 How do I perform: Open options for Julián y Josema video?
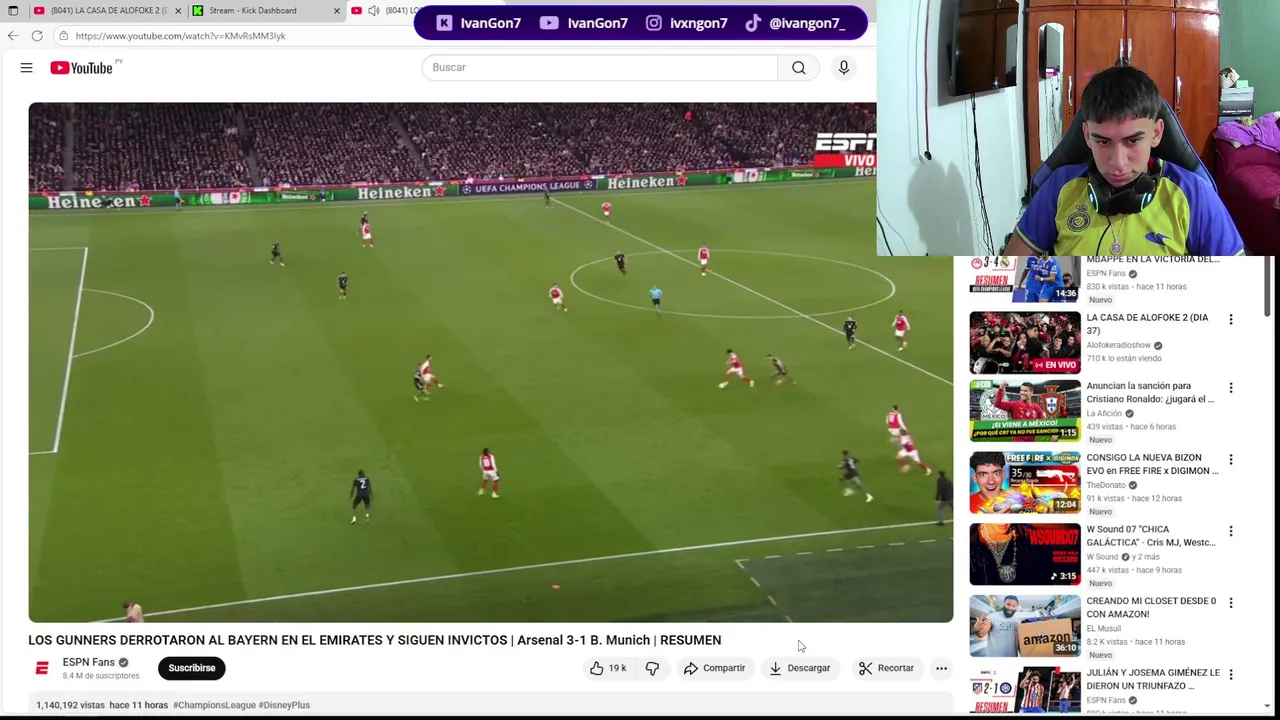coord(1231,676)
